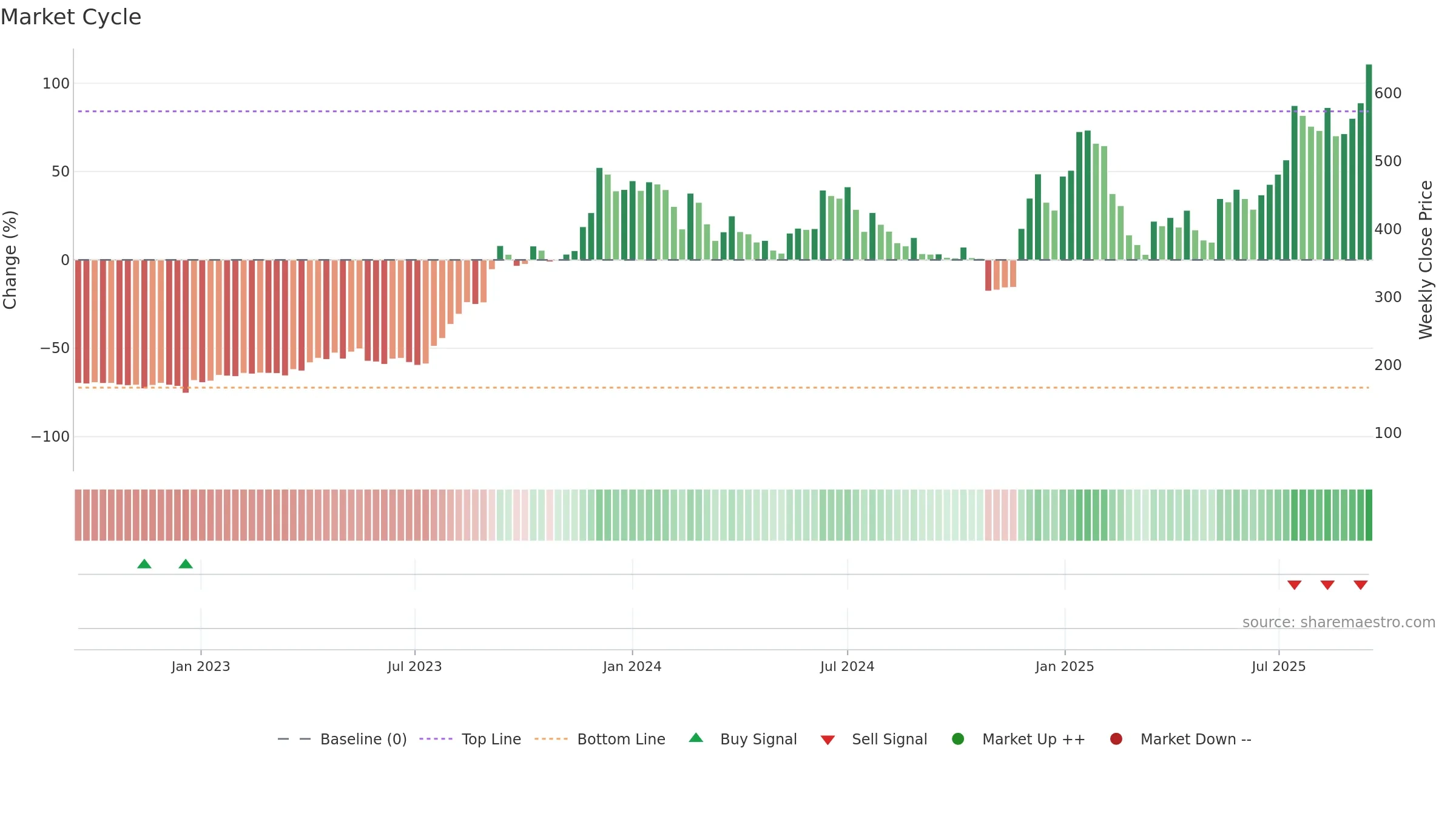This screenshot has width=1456, height=819.
Task: Click the green triangle icon in legend
Action: [696, 738]
